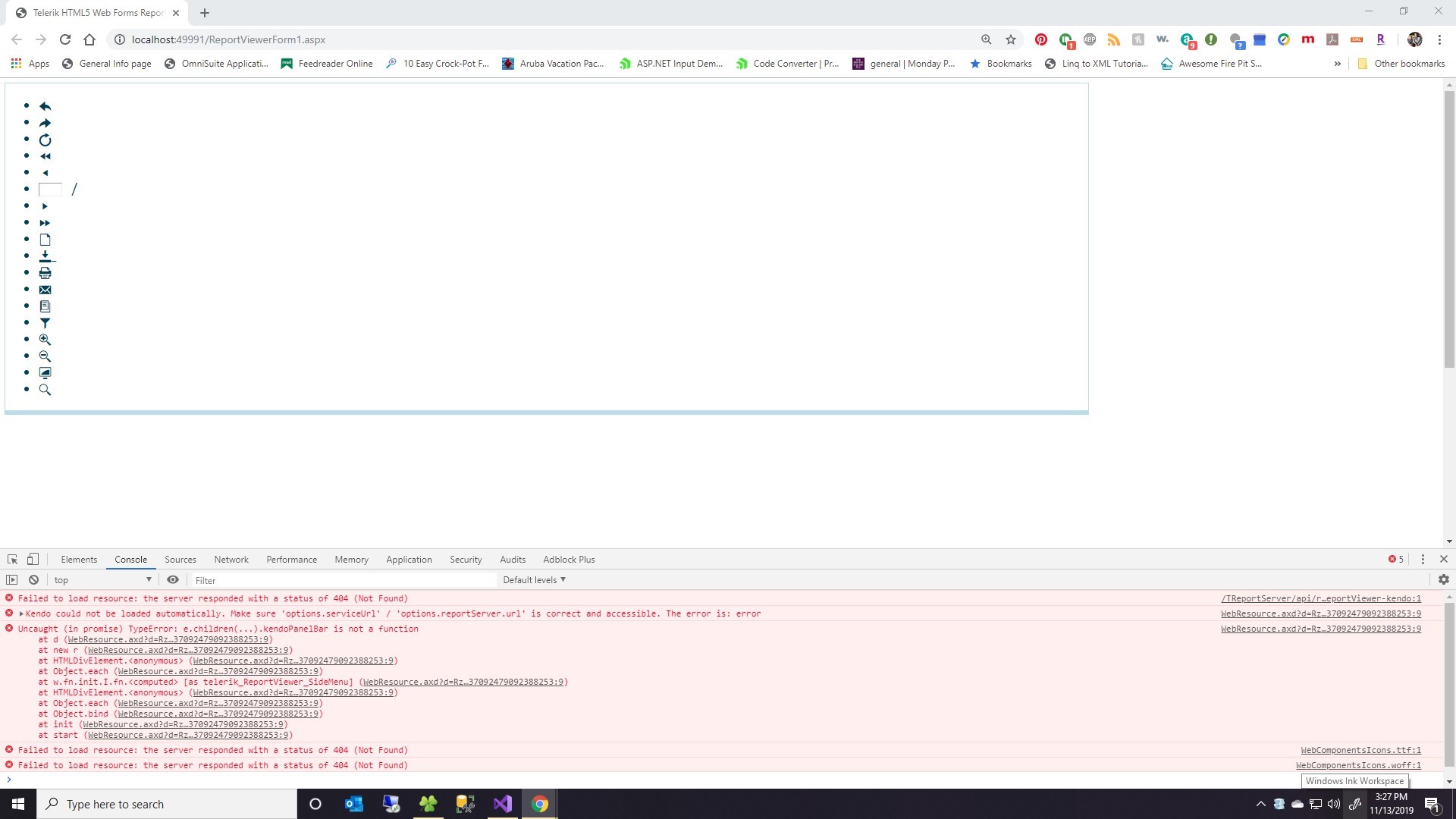
Task: Switch to the Network tab
Action: pyautogui.click(x=231, y=560)
